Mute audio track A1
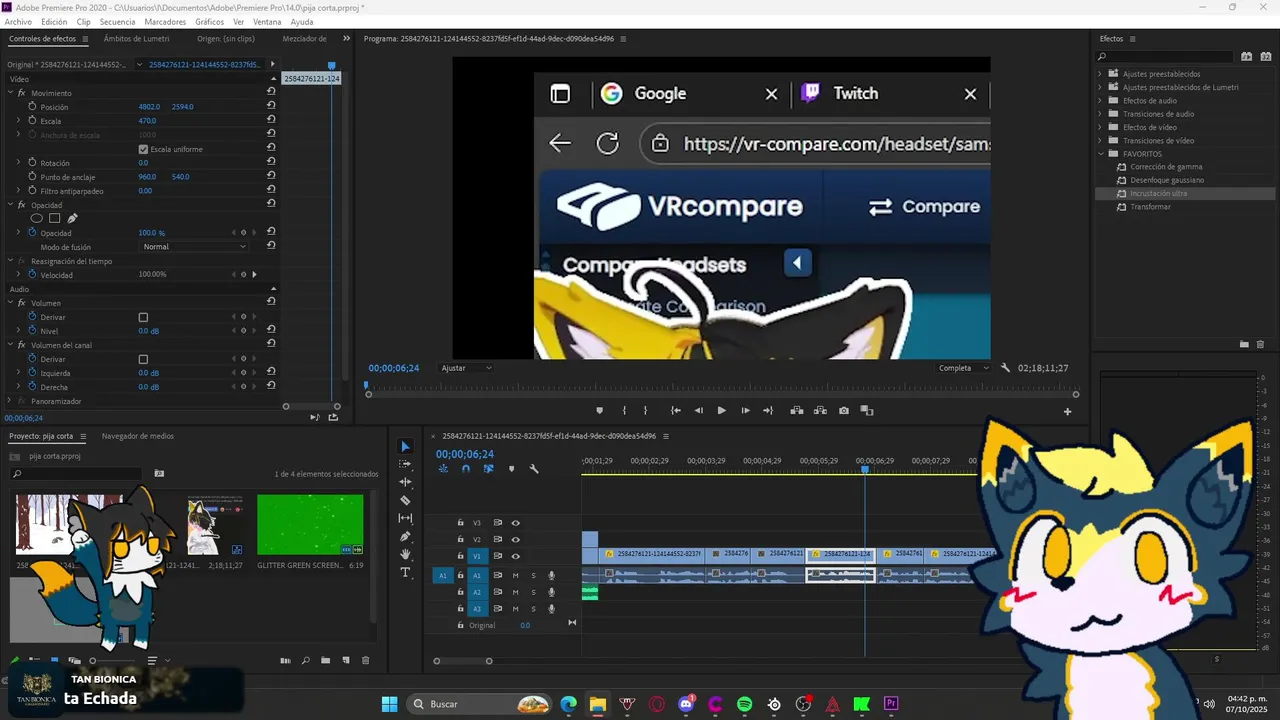 pyautogui.click(x=516, y=575)
